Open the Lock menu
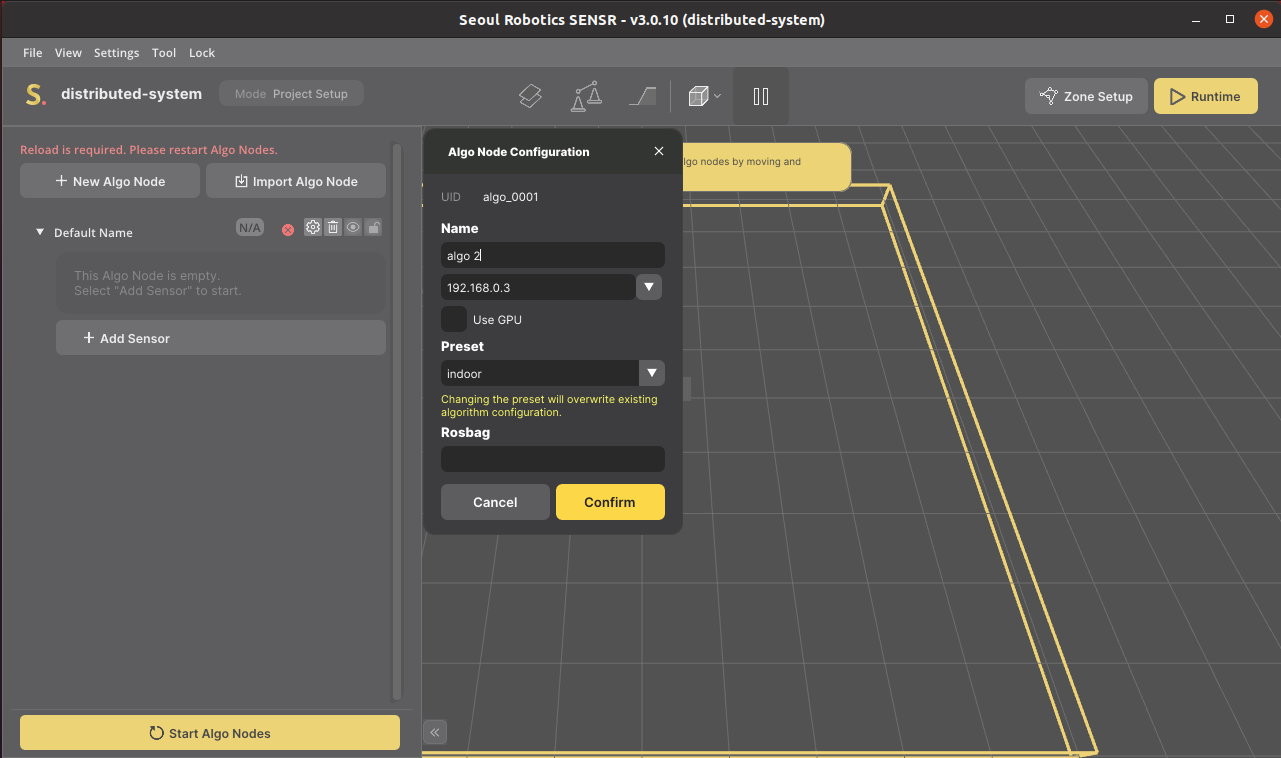Image resolution: width=1281 pixels, height=758 pixels. (x=202, y=53)
